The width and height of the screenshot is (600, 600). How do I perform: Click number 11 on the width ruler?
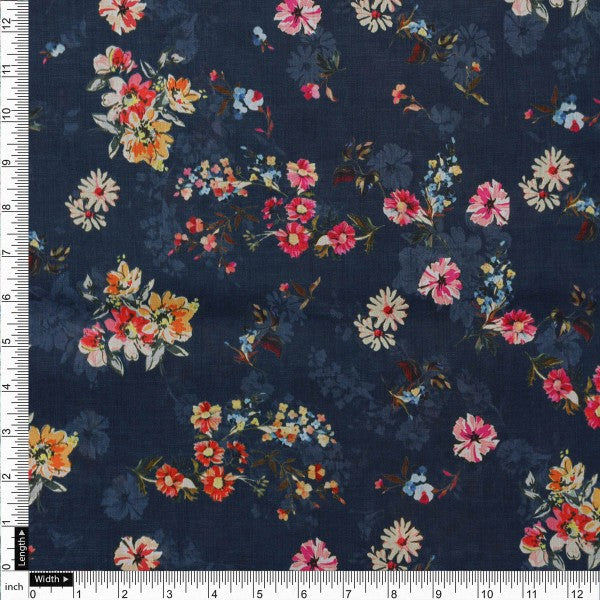point(532,594)
